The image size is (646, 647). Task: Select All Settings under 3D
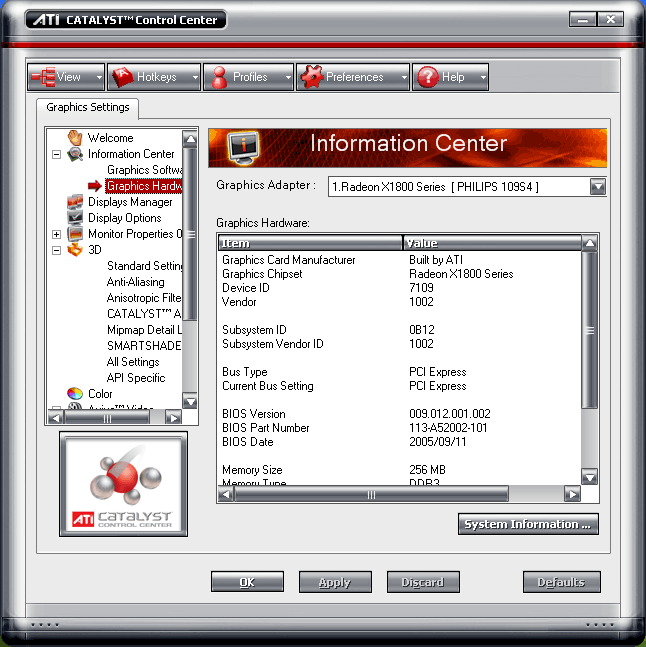133,362
